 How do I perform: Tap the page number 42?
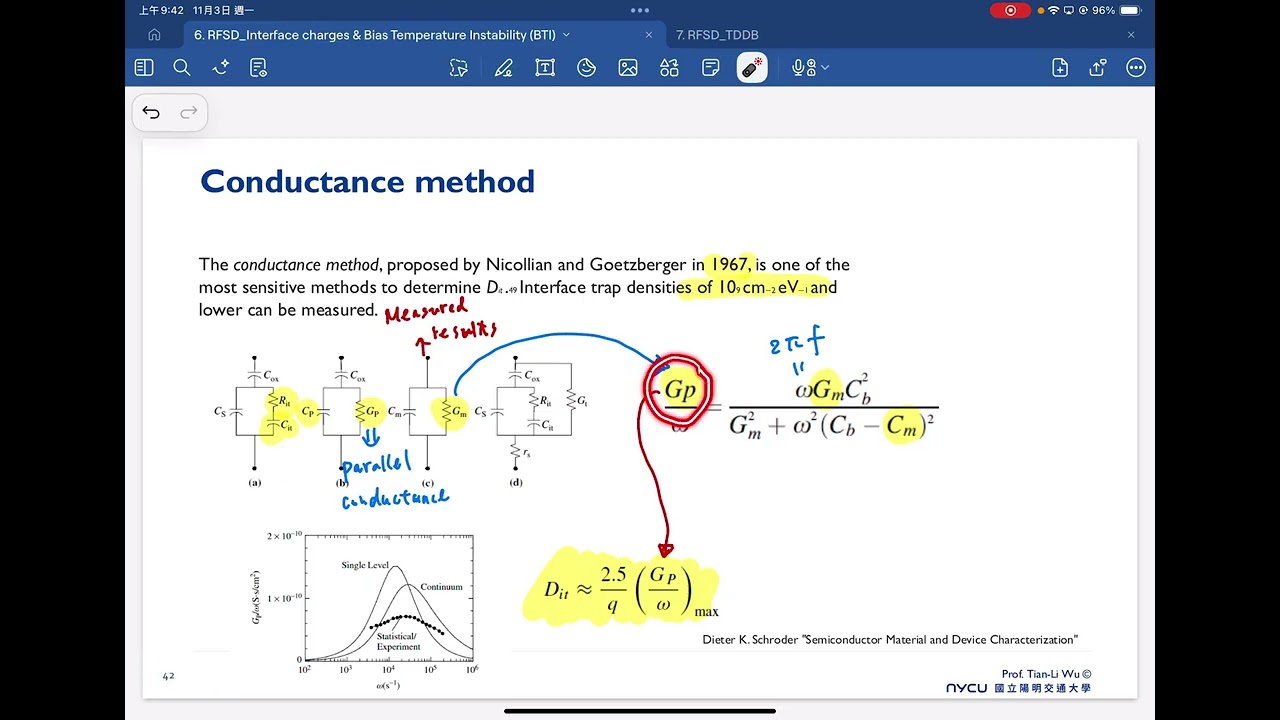(x=168, y=676)
